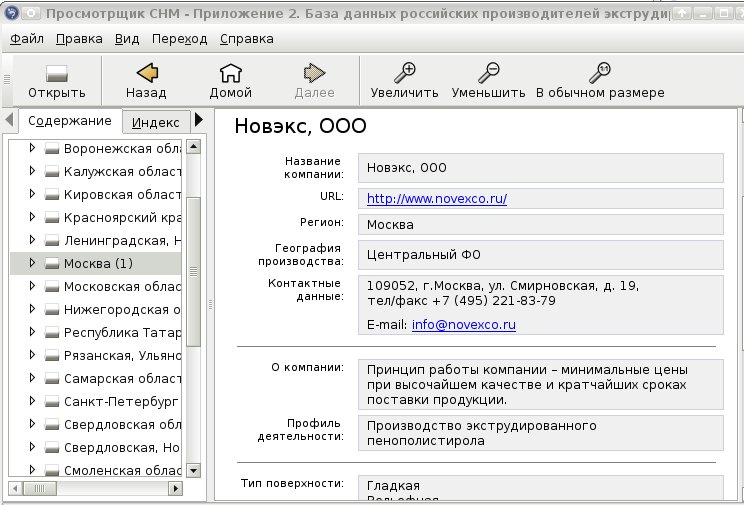Click the book icon beside Самарская область
The height and width of the screenshot is (505, 744).
click(52, 379)
